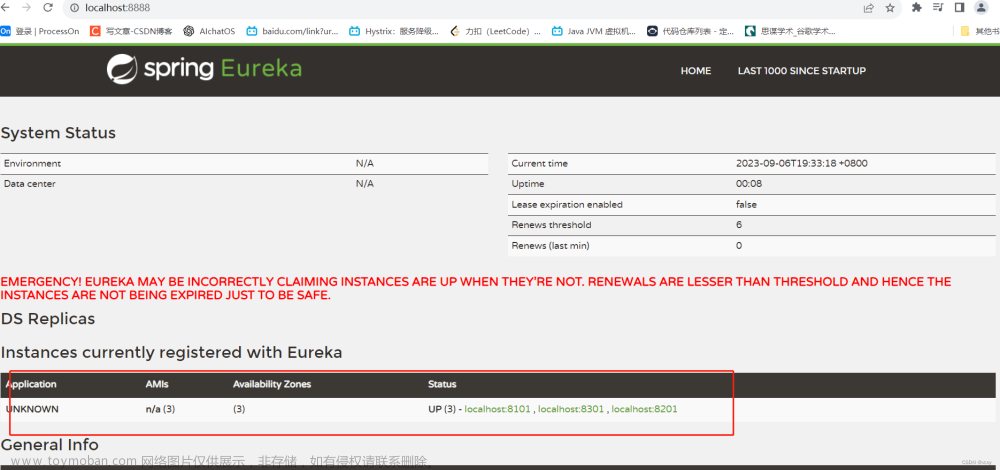
Task: Click the Environment row label
Action: pyautogui.click(x=33, y=163)
